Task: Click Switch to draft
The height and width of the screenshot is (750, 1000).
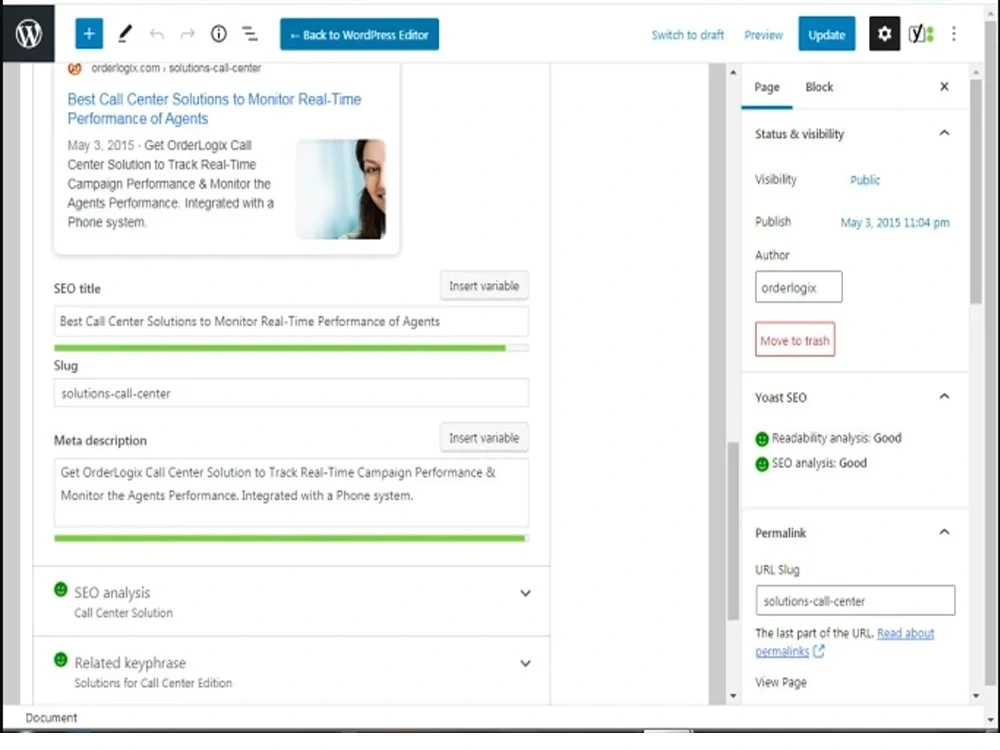Action: [x=688, y=35]
